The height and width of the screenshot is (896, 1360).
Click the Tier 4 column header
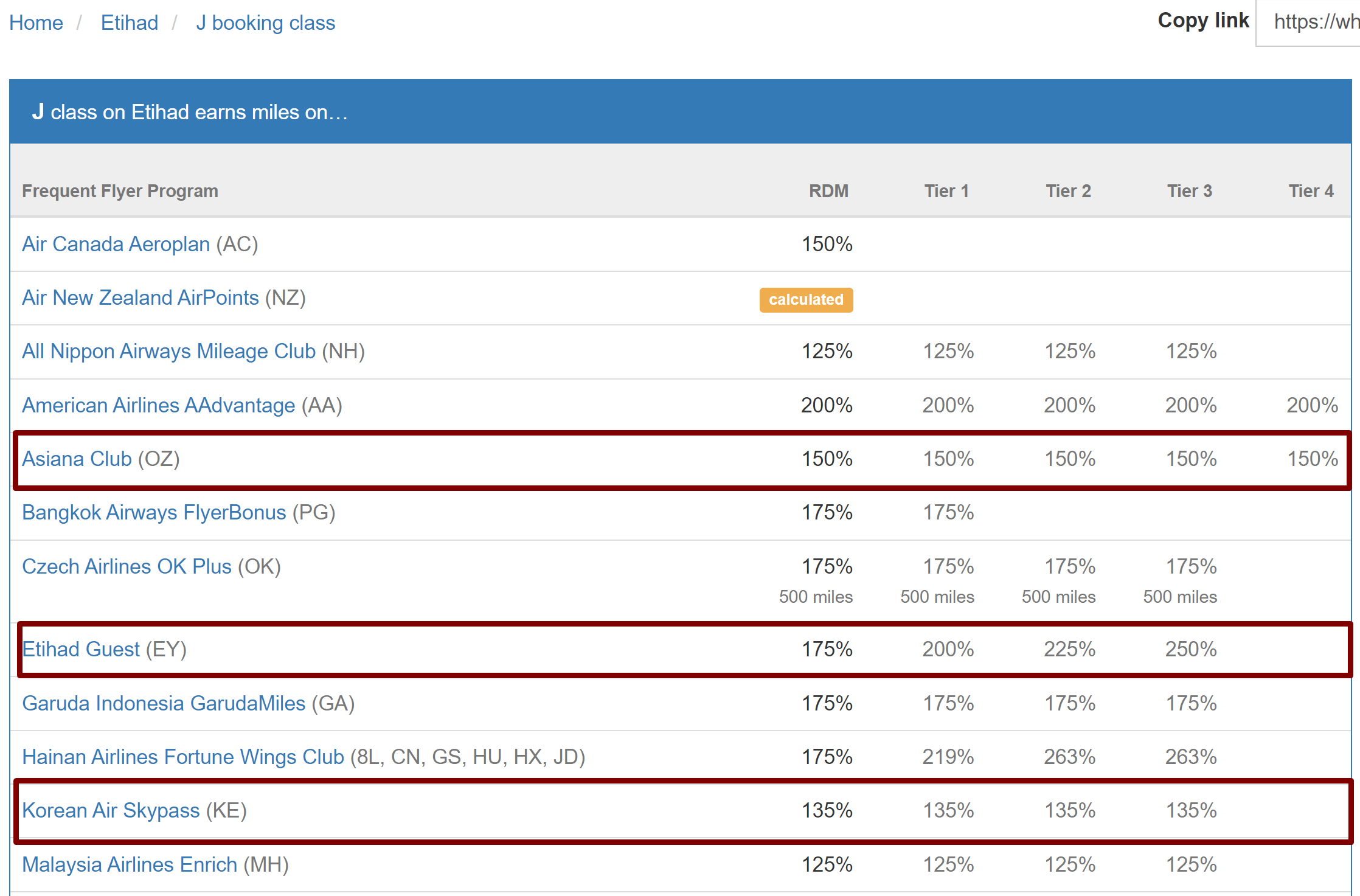(1311, 191)
